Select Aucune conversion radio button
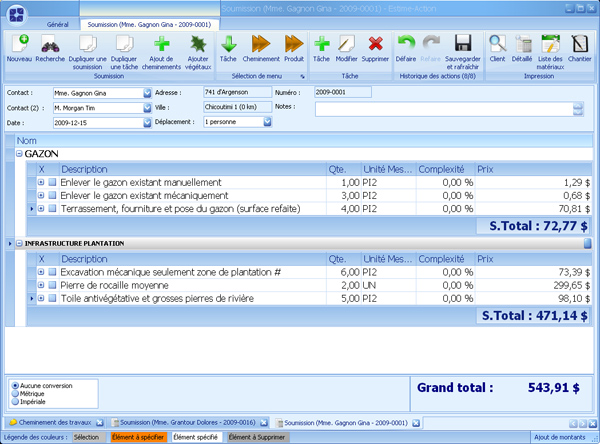 [14, 385]
